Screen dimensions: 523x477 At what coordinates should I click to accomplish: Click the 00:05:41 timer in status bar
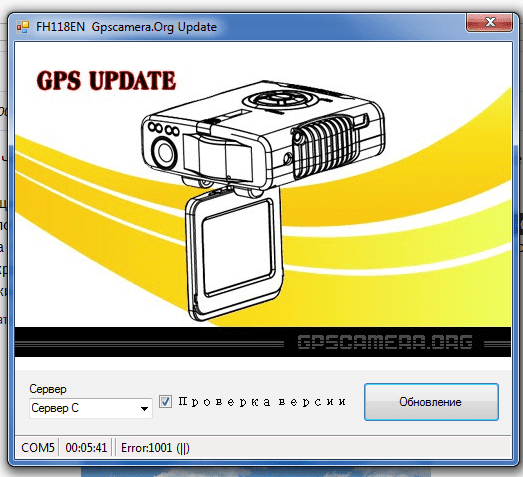click(86, 448)
